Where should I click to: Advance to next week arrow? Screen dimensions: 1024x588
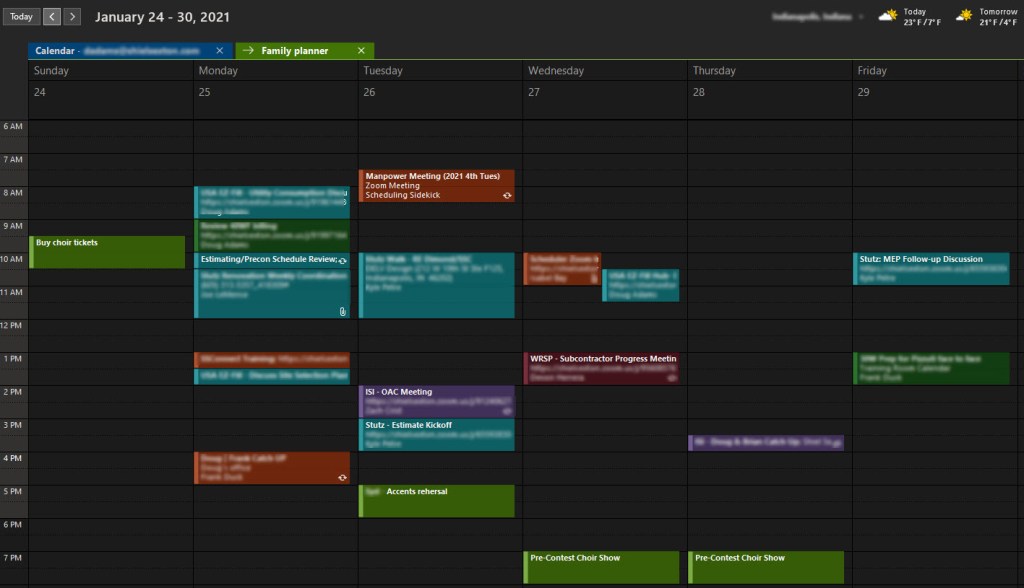[72, 17]
